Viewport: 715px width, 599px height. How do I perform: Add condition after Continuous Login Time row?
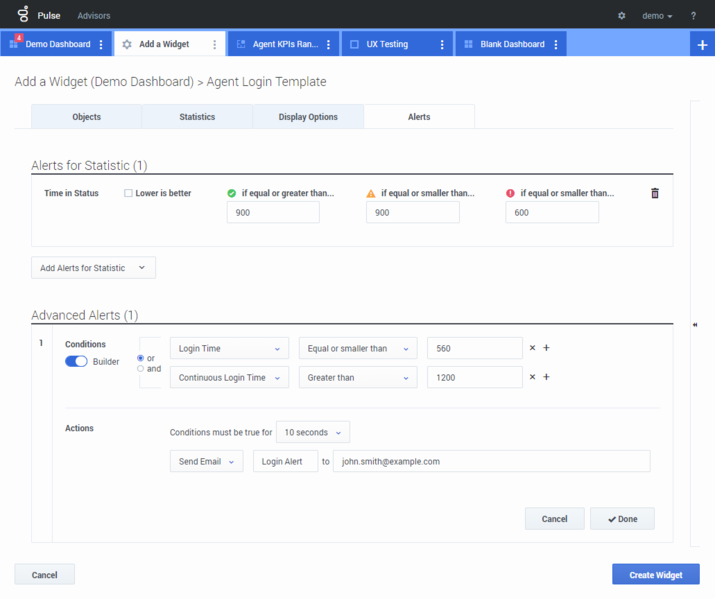[x=546, y=377]
